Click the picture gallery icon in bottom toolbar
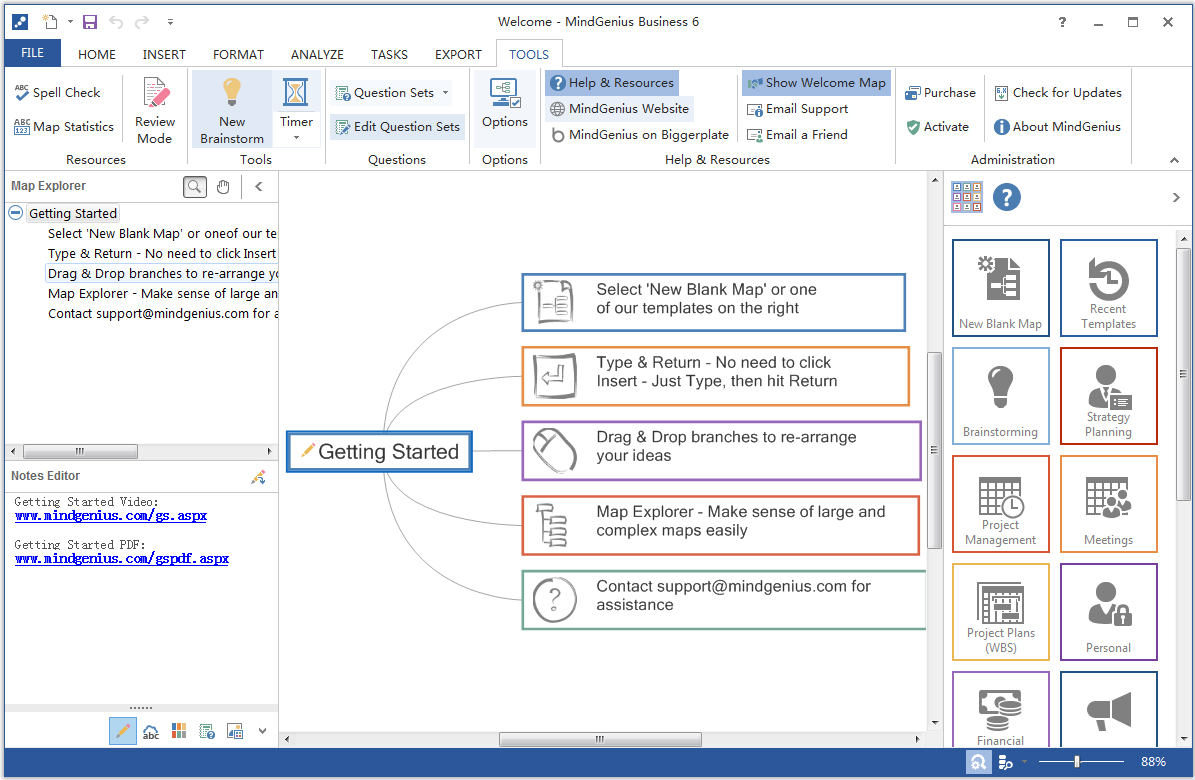The height and width of the screenshot is (780, 1195). tap(235, 731)
